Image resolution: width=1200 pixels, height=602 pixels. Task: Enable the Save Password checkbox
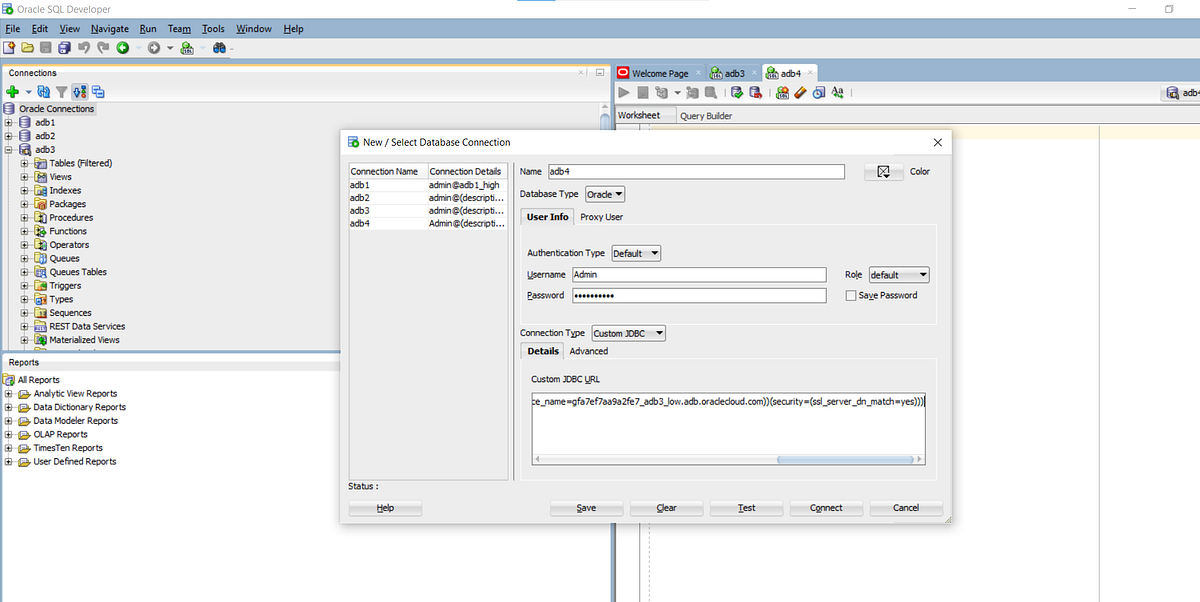pyautogui.click(x=851, y=294)
